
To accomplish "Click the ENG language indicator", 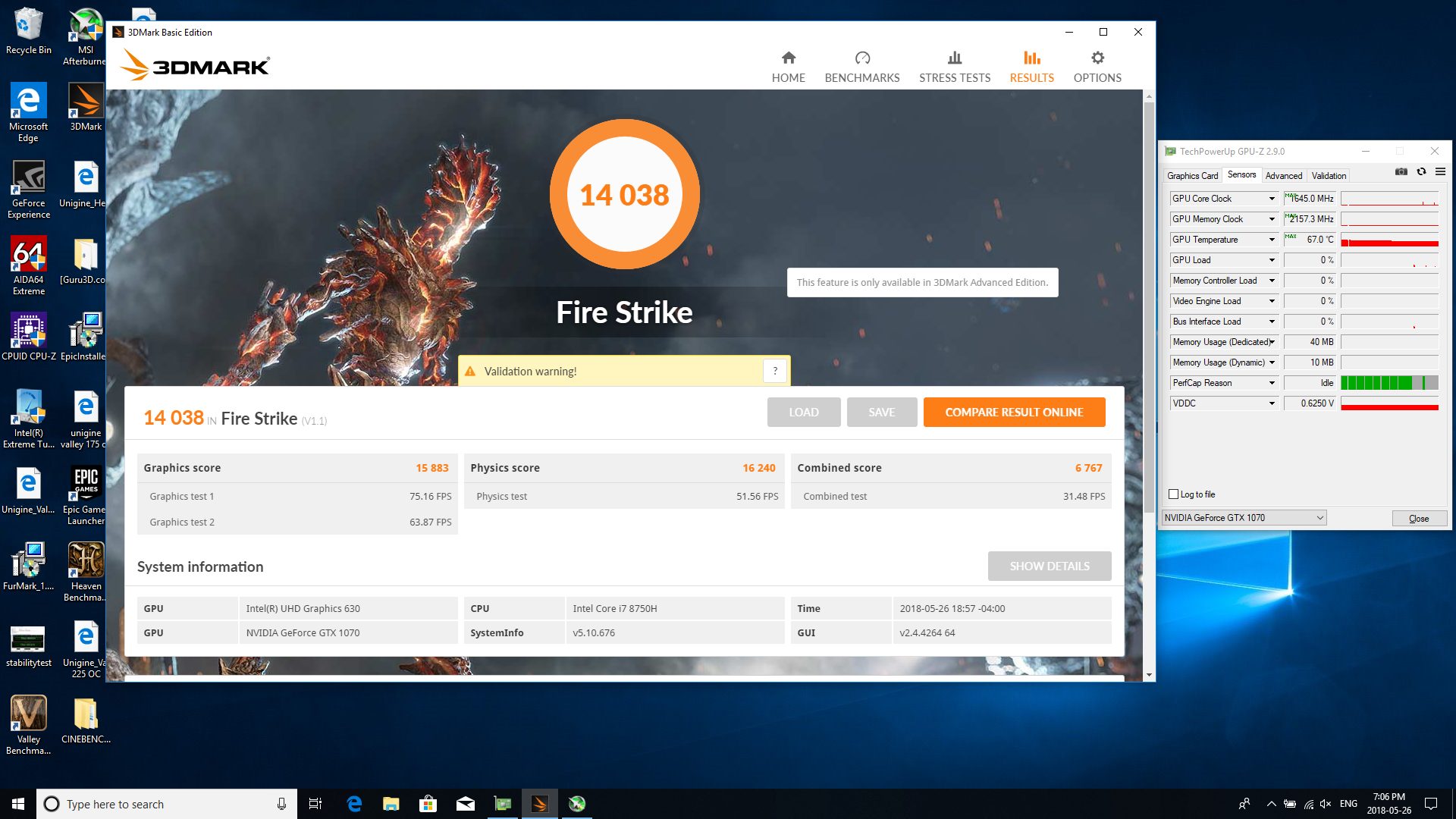I will 1348,804.
